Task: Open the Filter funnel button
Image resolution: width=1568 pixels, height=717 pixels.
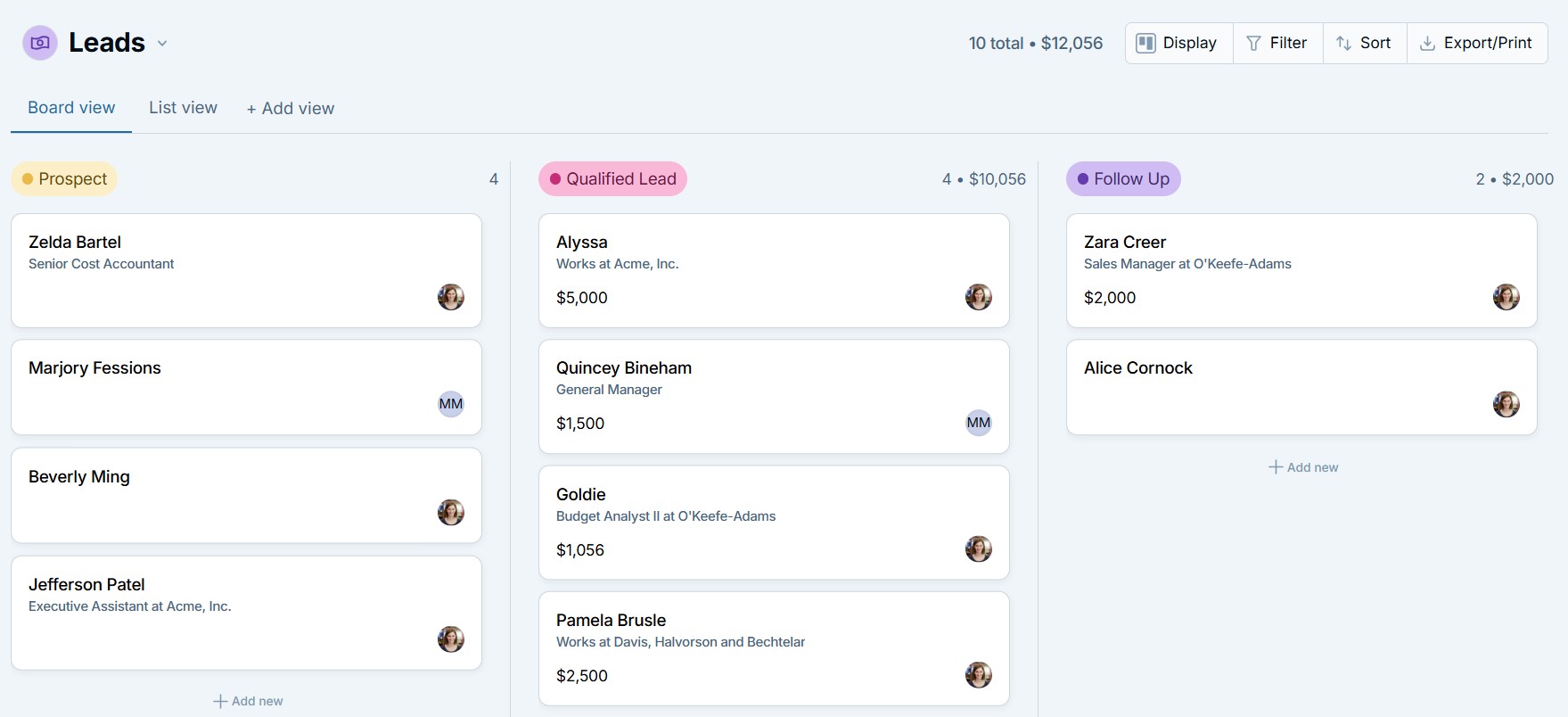Action: [x=1277, y=43]
